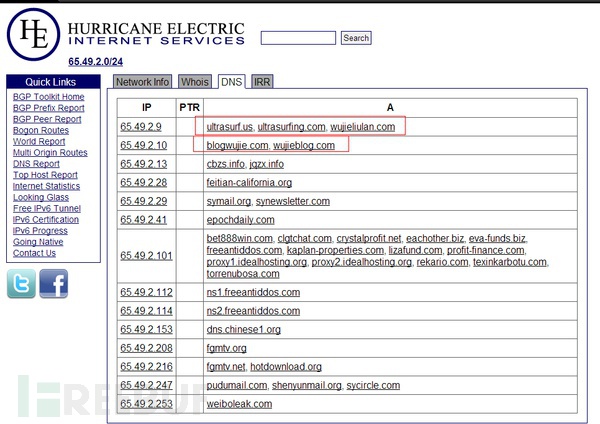Open BGP Prefix Report link
Viewport: 600px width, 424px height.
[49, 108]
